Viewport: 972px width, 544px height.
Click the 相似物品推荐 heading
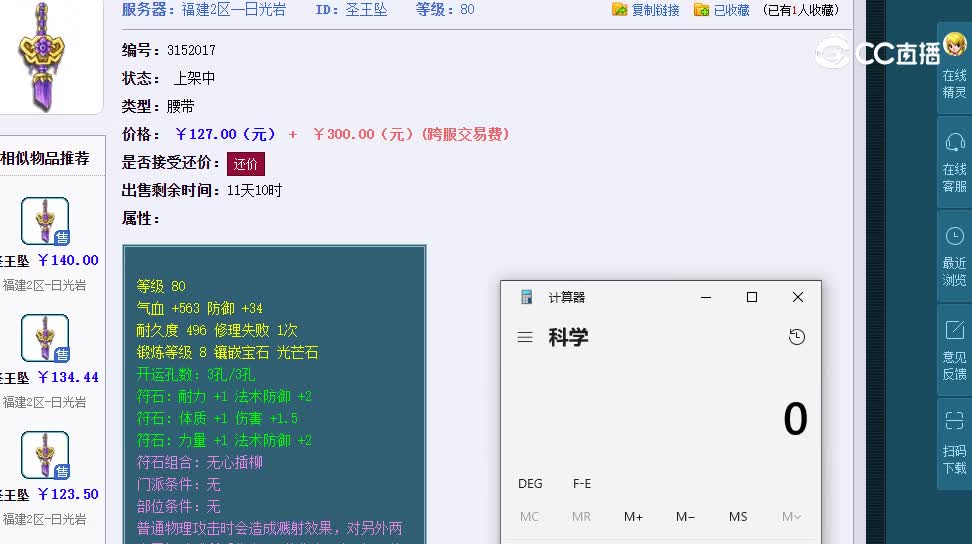pos(45,158)
